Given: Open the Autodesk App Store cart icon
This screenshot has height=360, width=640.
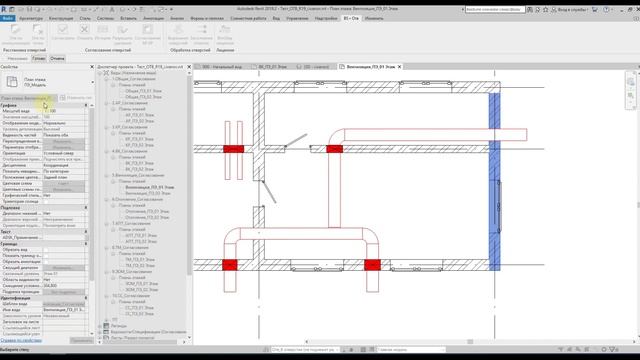Looking at the screenshot, I should pyautogui.click(x=595, y=9).
